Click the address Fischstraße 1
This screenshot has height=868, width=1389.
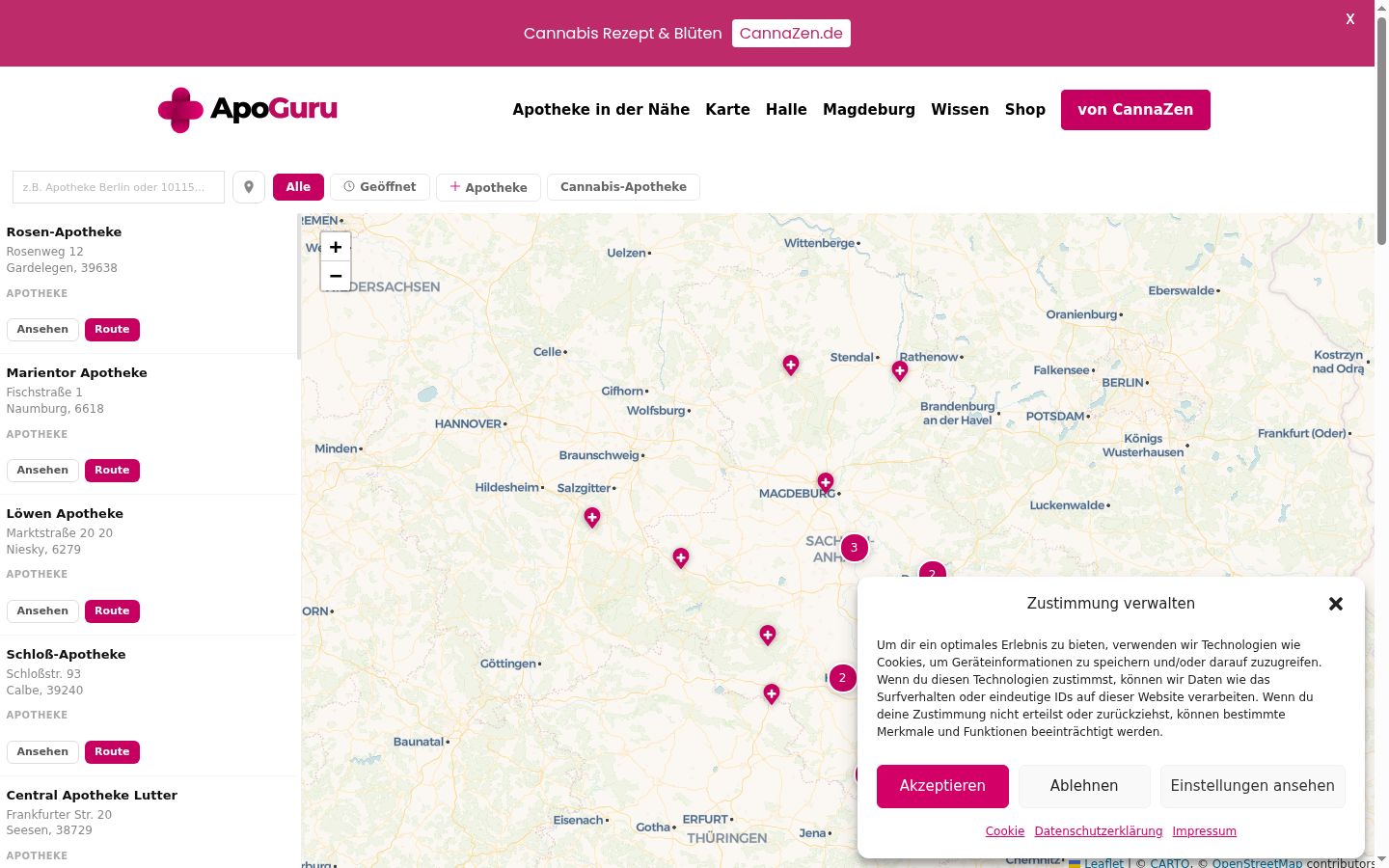(44, 393)
